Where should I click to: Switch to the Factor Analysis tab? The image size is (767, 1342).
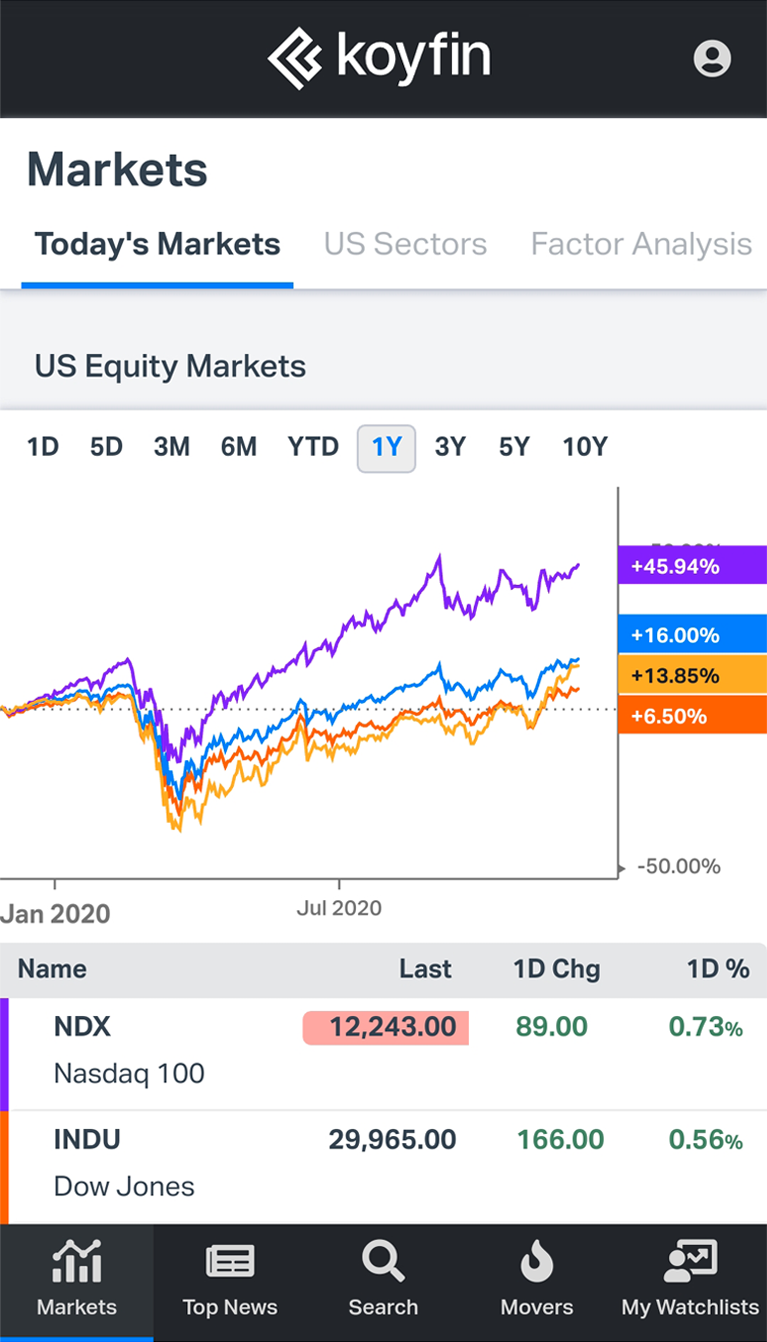(x=641, y=245)
